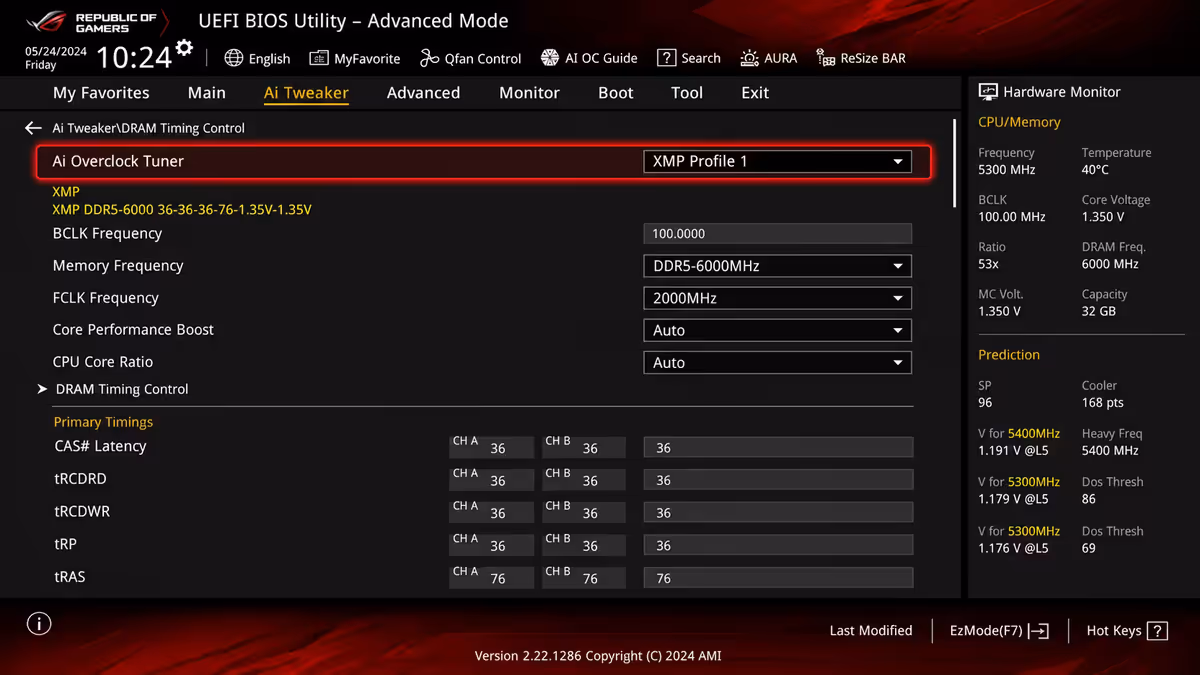Viewport: 1200px width, 675px height.
Task: Select the Ai Tweaker tab
Action: click(x=306, y=92)
